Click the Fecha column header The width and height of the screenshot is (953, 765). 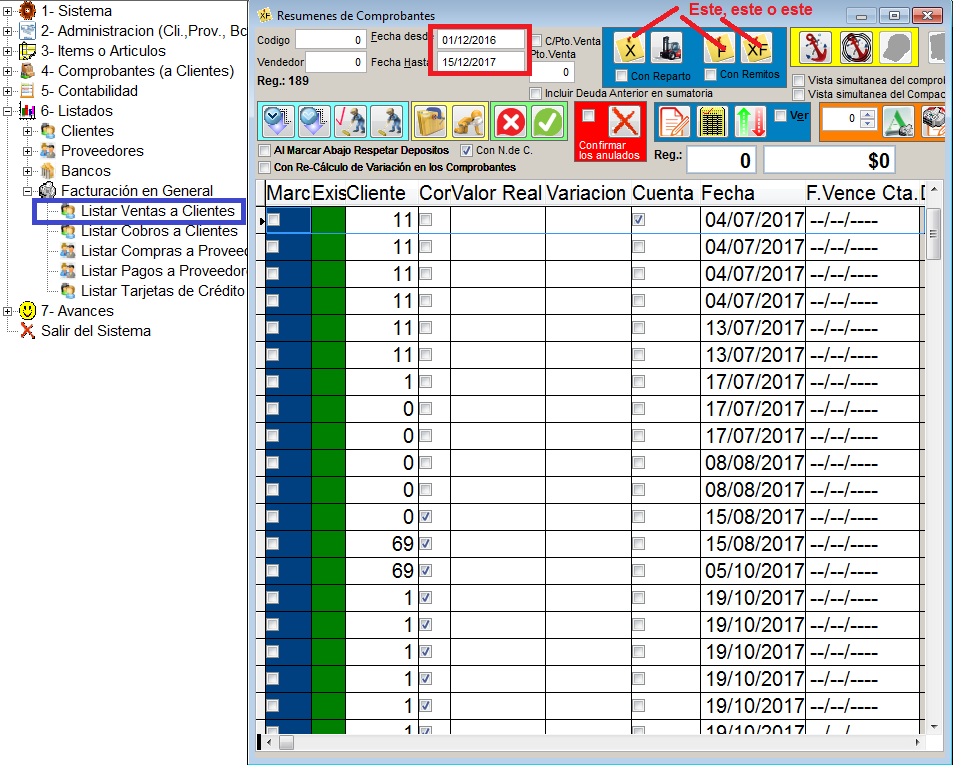[x=752, y=193]
